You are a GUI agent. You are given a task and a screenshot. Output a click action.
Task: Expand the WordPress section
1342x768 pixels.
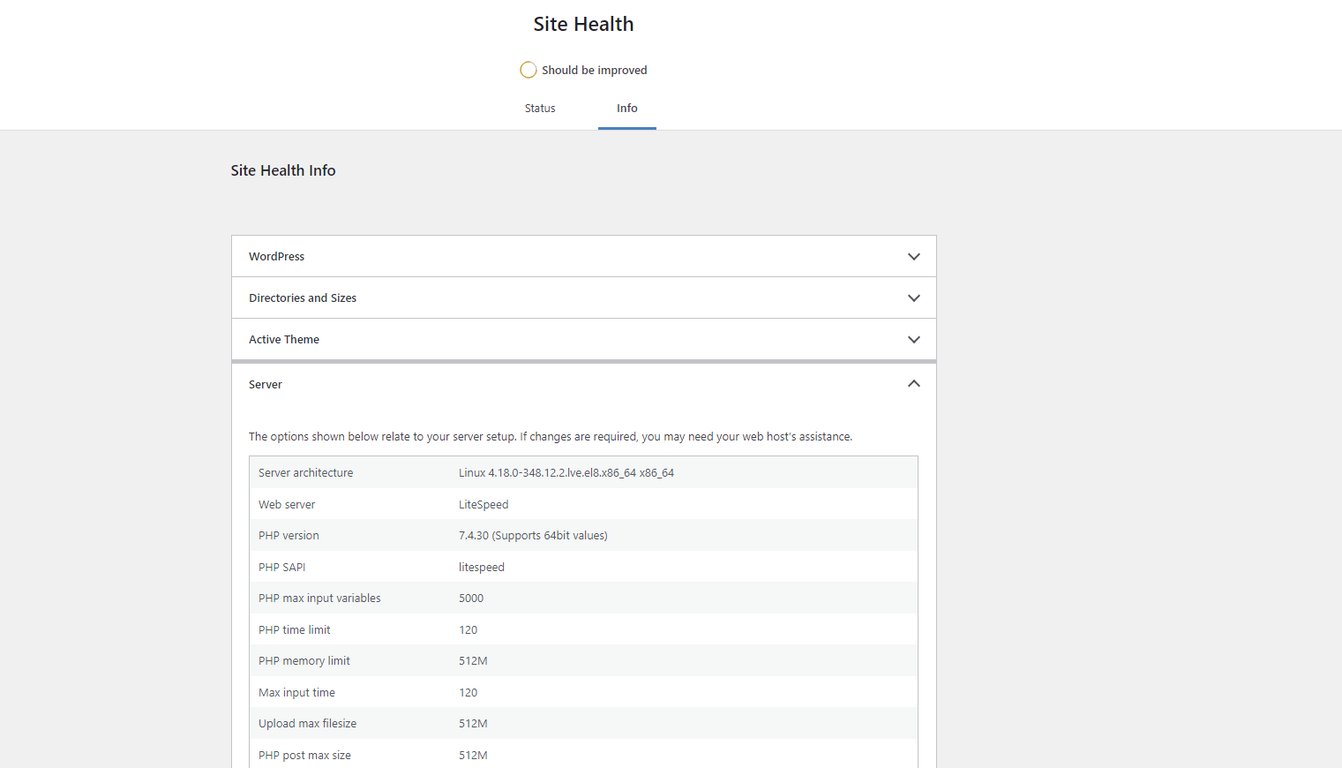click(x=583, y=256)
